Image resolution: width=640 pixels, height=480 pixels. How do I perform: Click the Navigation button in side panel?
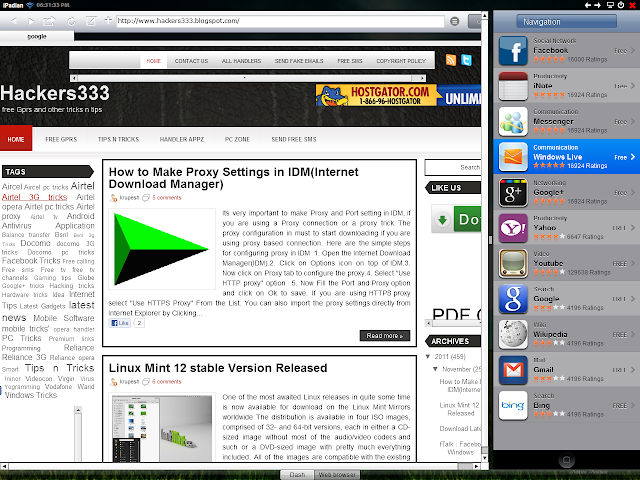coord(566,22)
